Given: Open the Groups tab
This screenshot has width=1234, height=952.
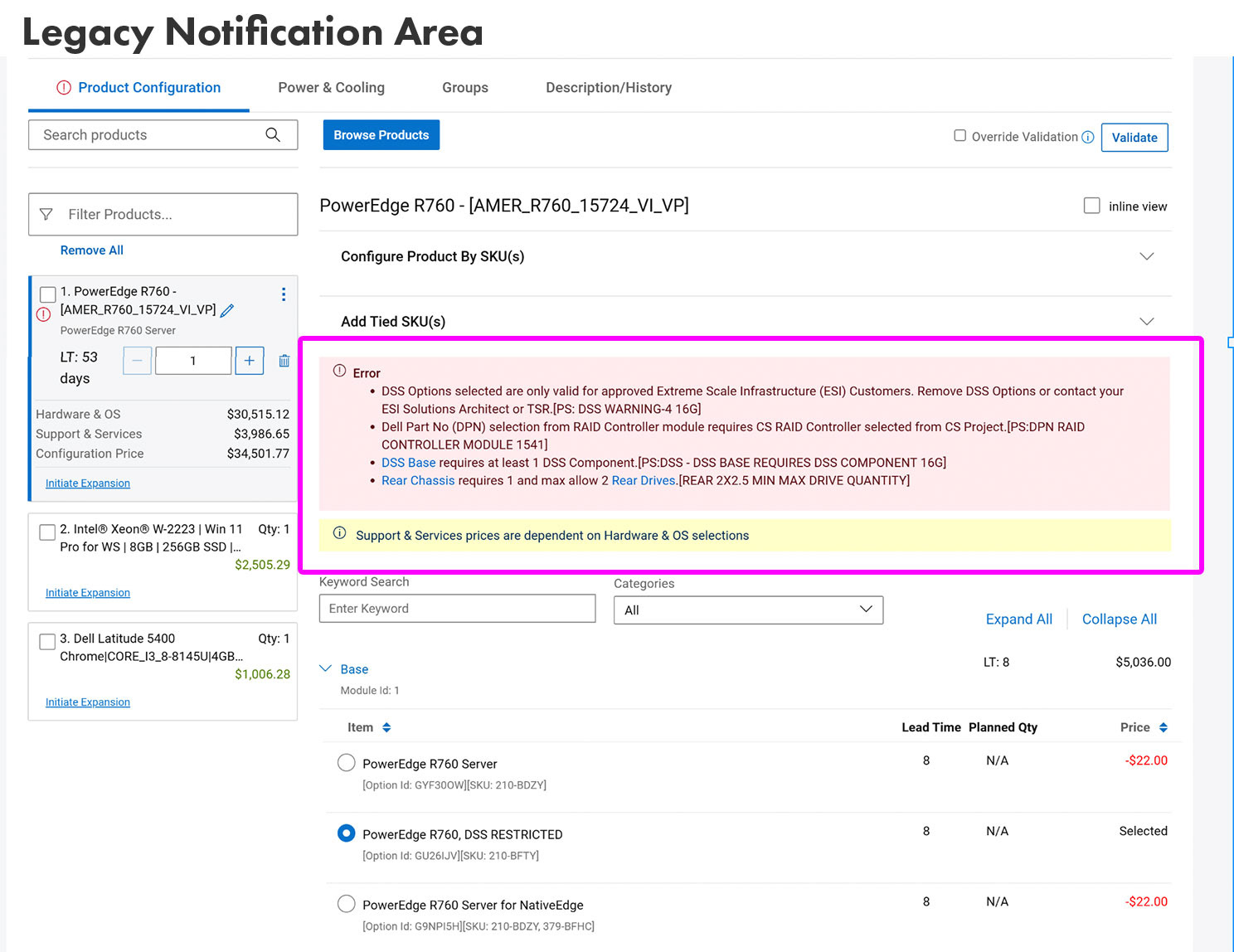Looking at the screenshot, I should [465, 87].
